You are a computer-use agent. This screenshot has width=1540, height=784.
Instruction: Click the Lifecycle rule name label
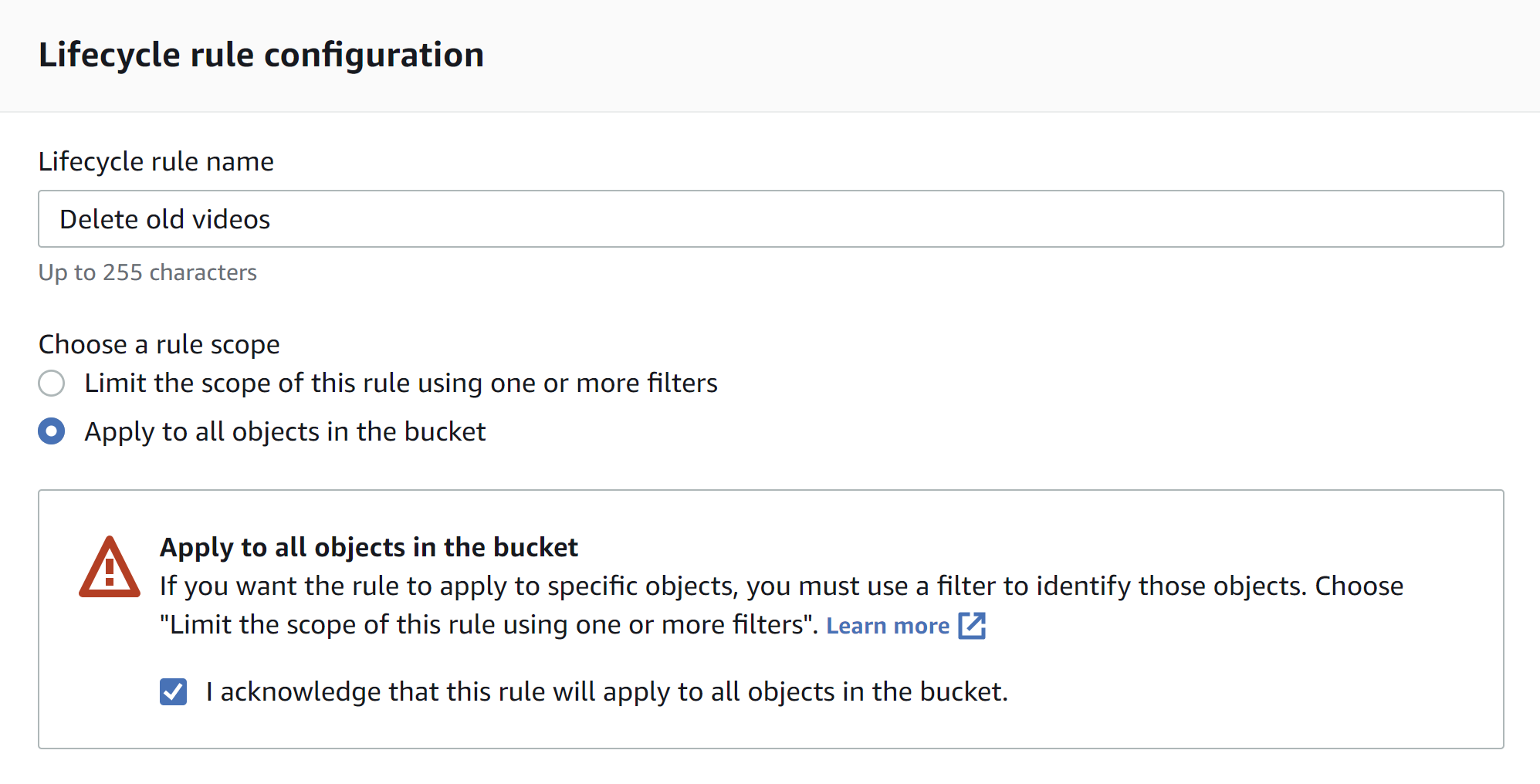[156, 161]
